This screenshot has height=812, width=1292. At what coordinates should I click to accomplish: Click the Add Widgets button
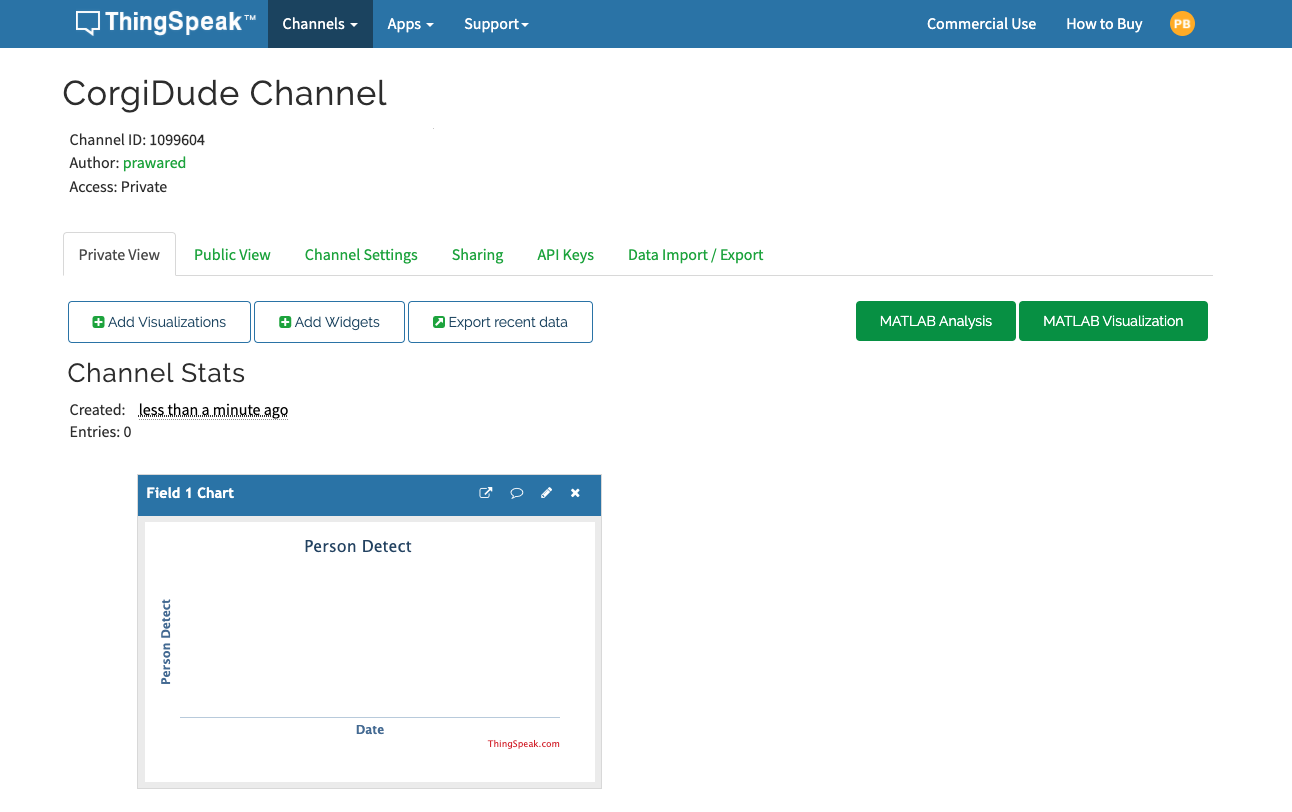pyautogui.click(x=329, y=322)
